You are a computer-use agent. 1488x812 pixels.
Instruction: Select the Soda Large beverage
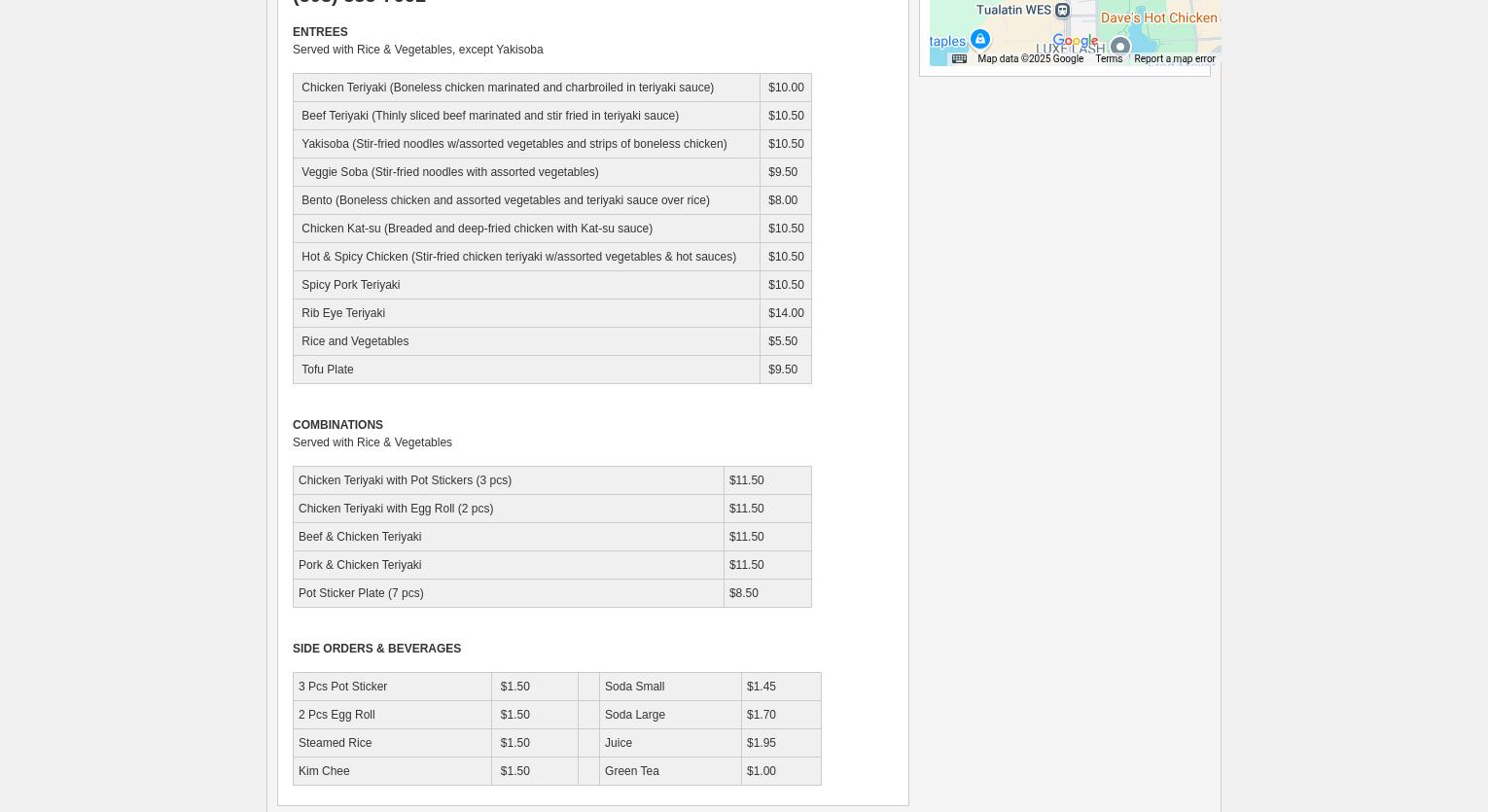pyautogui.click(x=635, y=715)
